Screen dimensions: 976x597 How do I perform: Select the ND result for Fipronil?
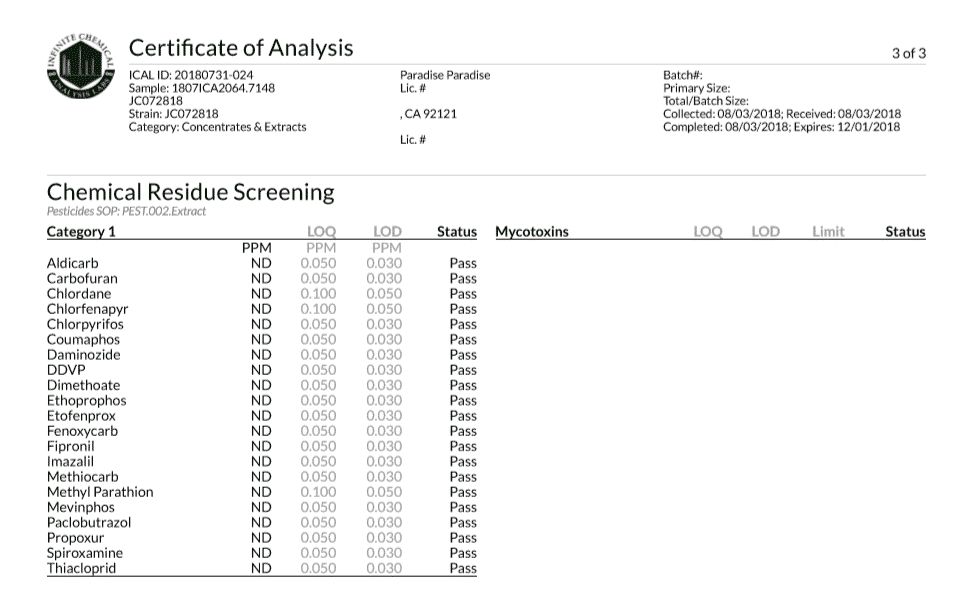pyautogui.click(x=261, y=446)
